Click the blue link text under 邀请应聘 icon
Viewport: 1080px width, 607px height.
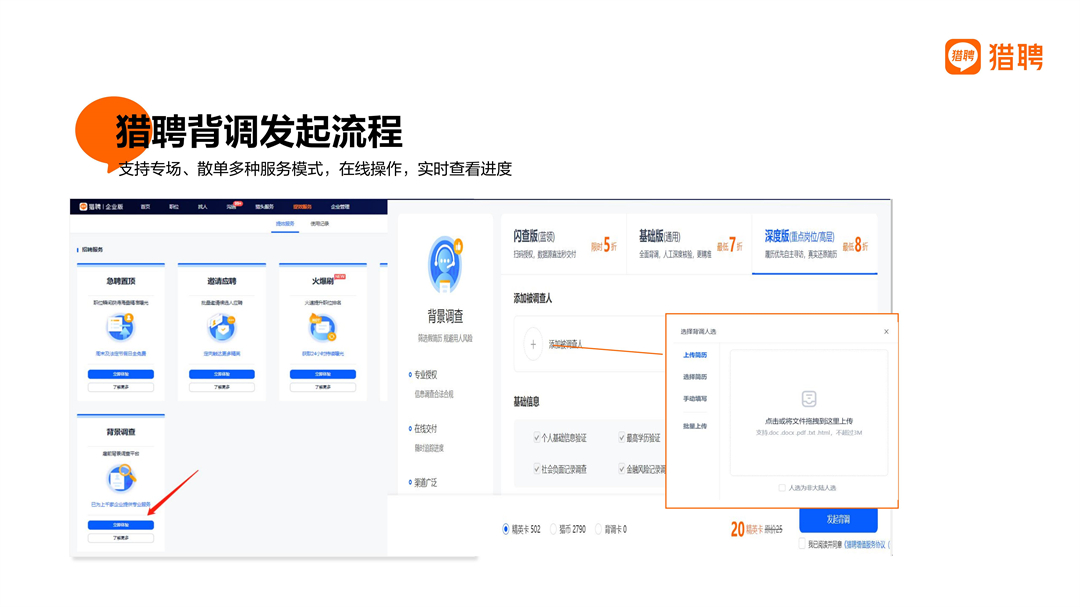pos(222,353)
